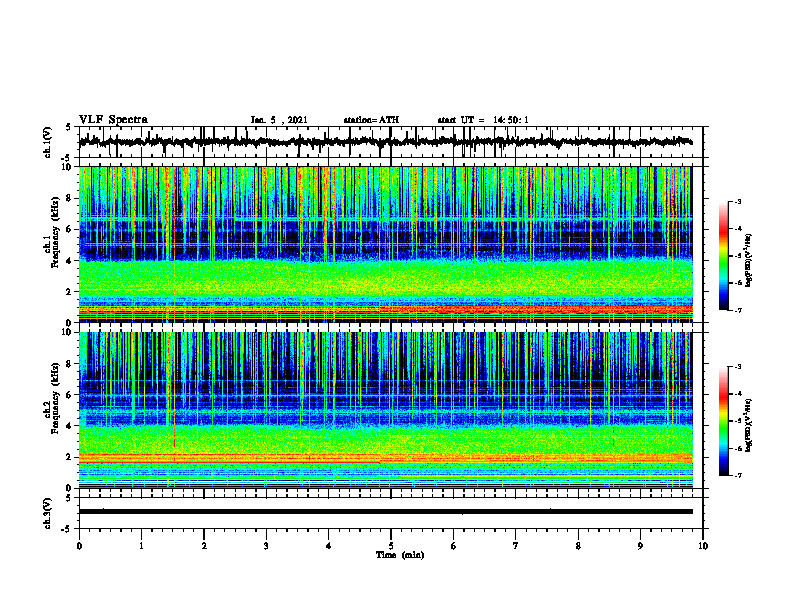
Task: Click the ch.2 frequency tick label "4"
Action: [70, 426]
